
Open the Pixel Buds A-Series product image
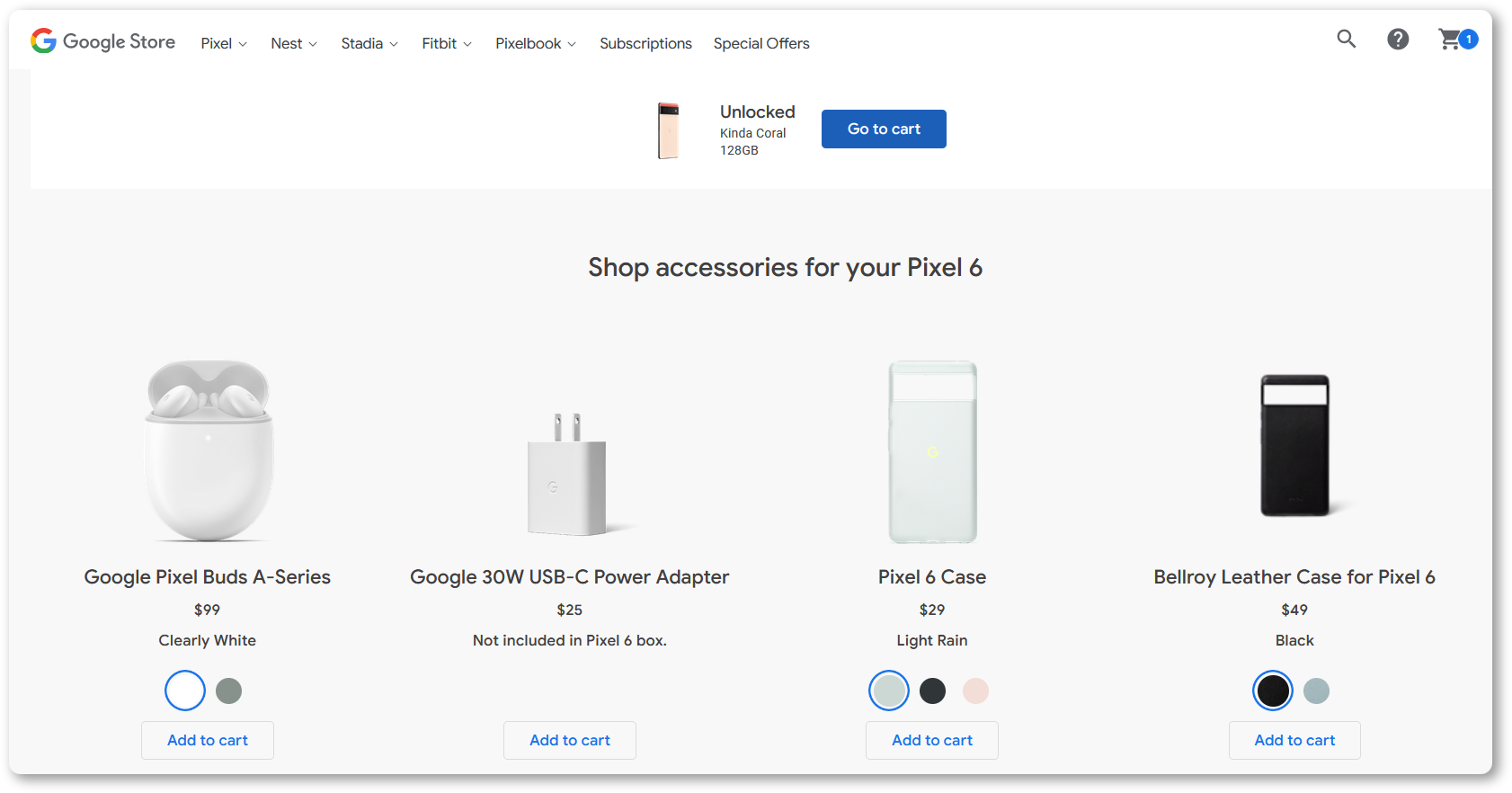tap(209, 450)
